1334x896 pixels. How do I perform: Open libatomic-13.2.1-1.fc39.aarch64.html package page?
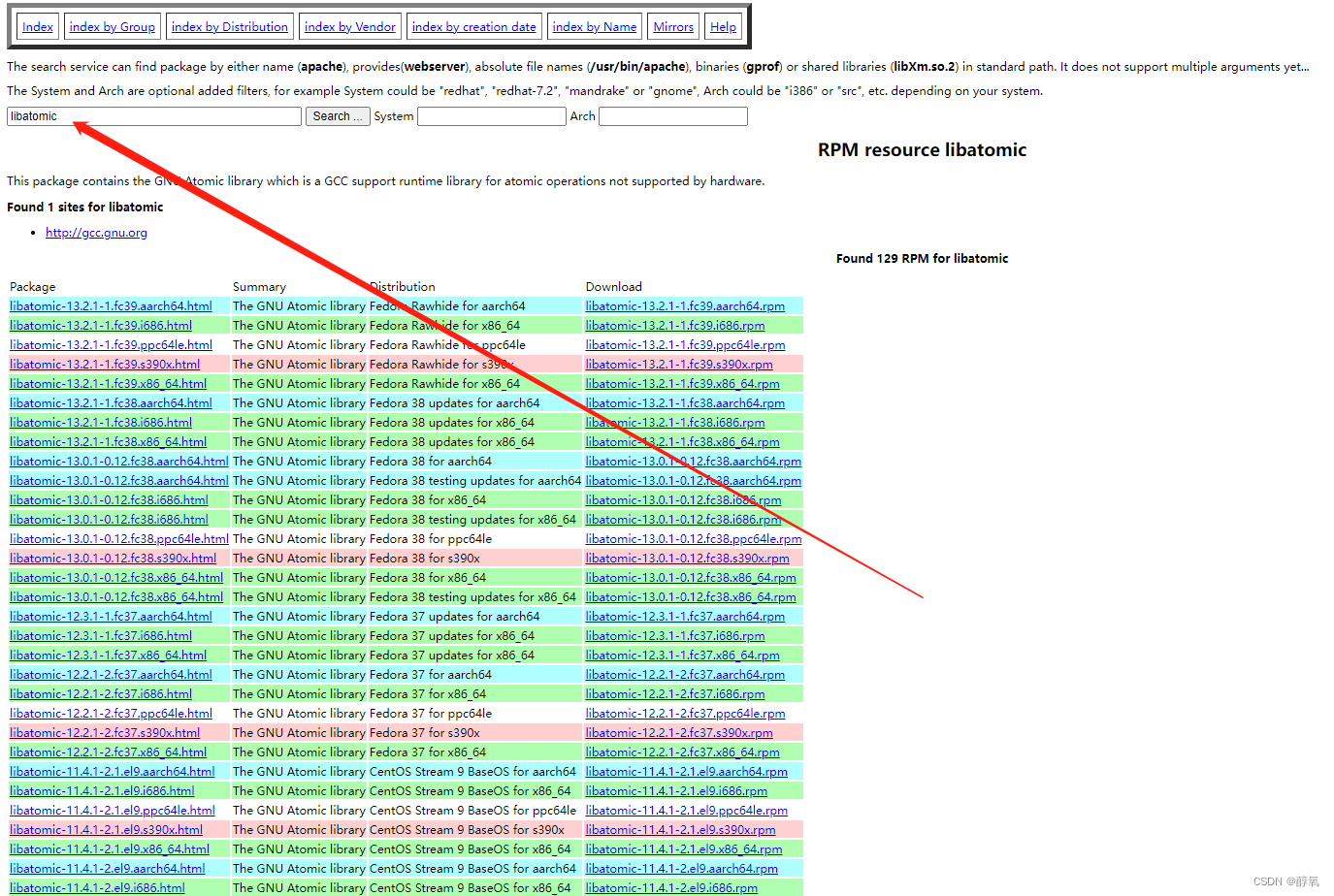(110, 305)
